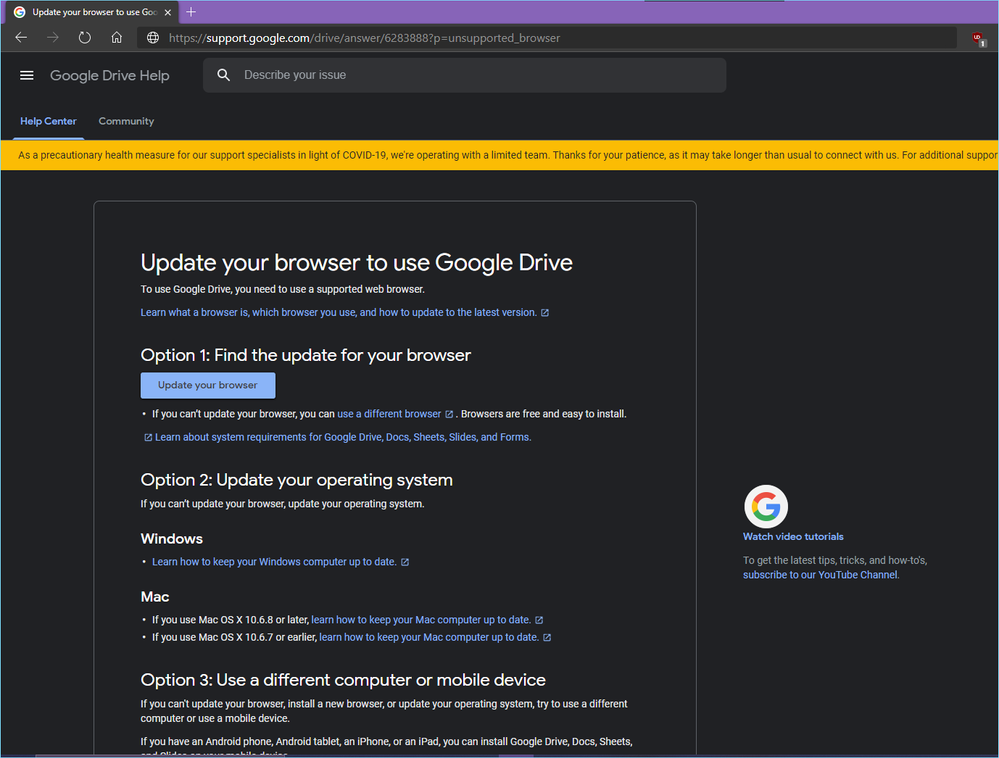Switch to the Community tab
The image size is (999, 758).
click(126, 121)
